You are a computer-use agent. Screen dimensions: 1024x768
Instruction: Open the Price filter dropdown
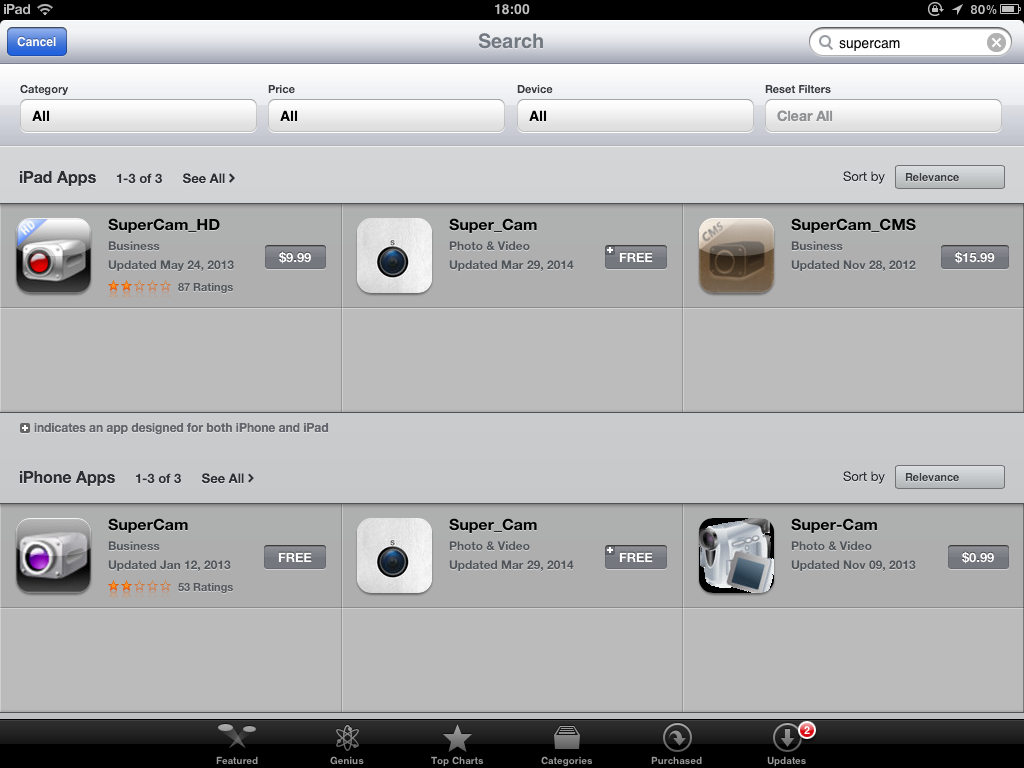point(387,116)
